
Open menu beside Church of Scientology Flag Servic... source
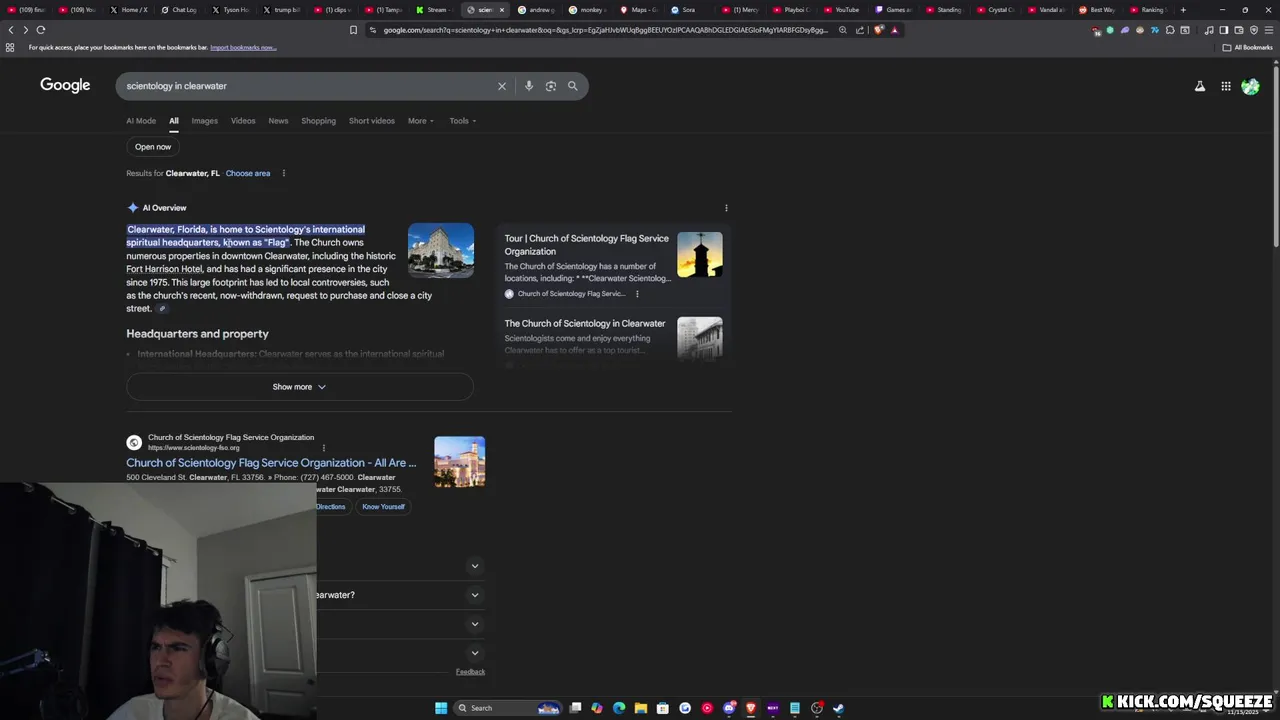[637, 294]
